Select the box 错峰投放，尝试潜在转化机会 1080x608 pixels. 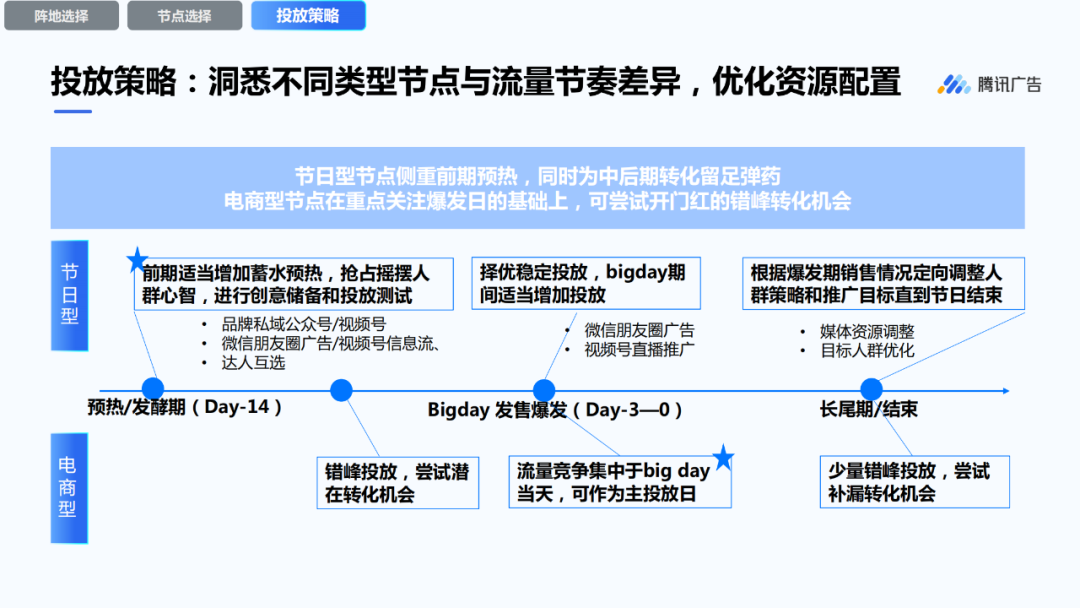[x=397, y=483]
